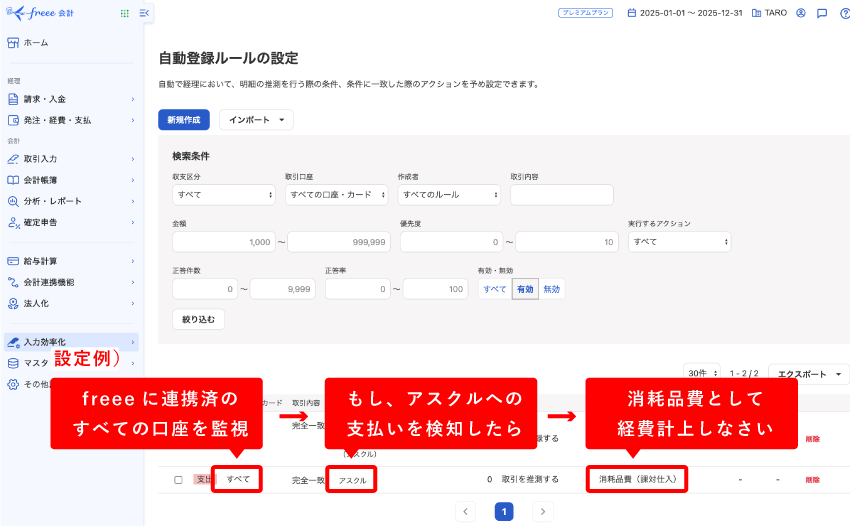Click the 取引内容 search input field
Screen dimensions: 850x526
(x=561, y=195)
